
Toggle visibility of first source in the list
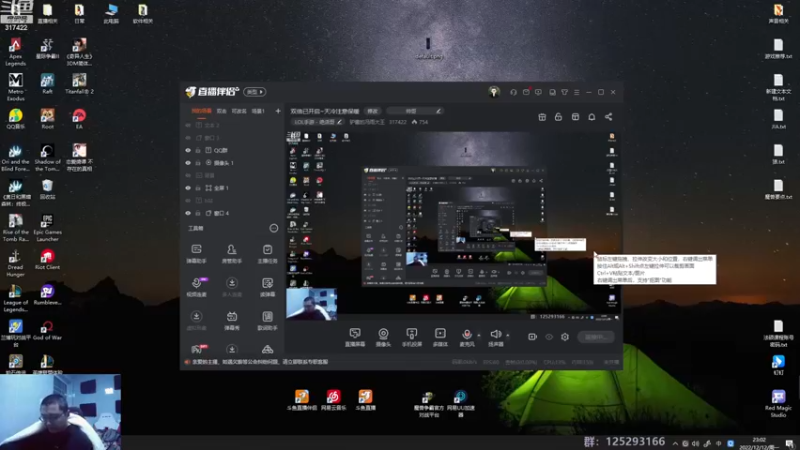[188, 125]
